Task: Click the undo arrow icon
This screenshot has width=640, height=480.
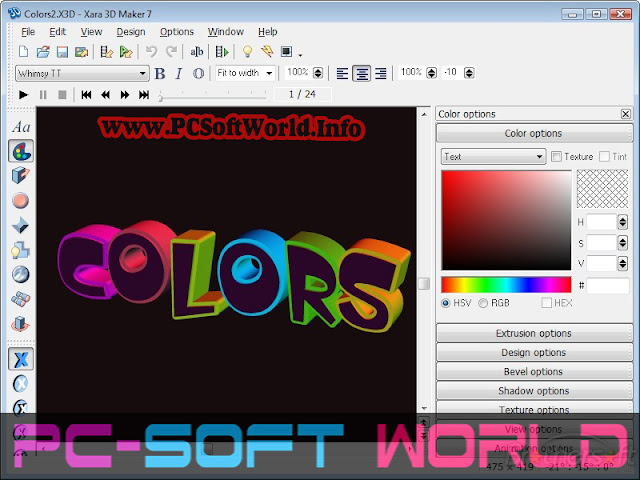Action: coord(151,51)
